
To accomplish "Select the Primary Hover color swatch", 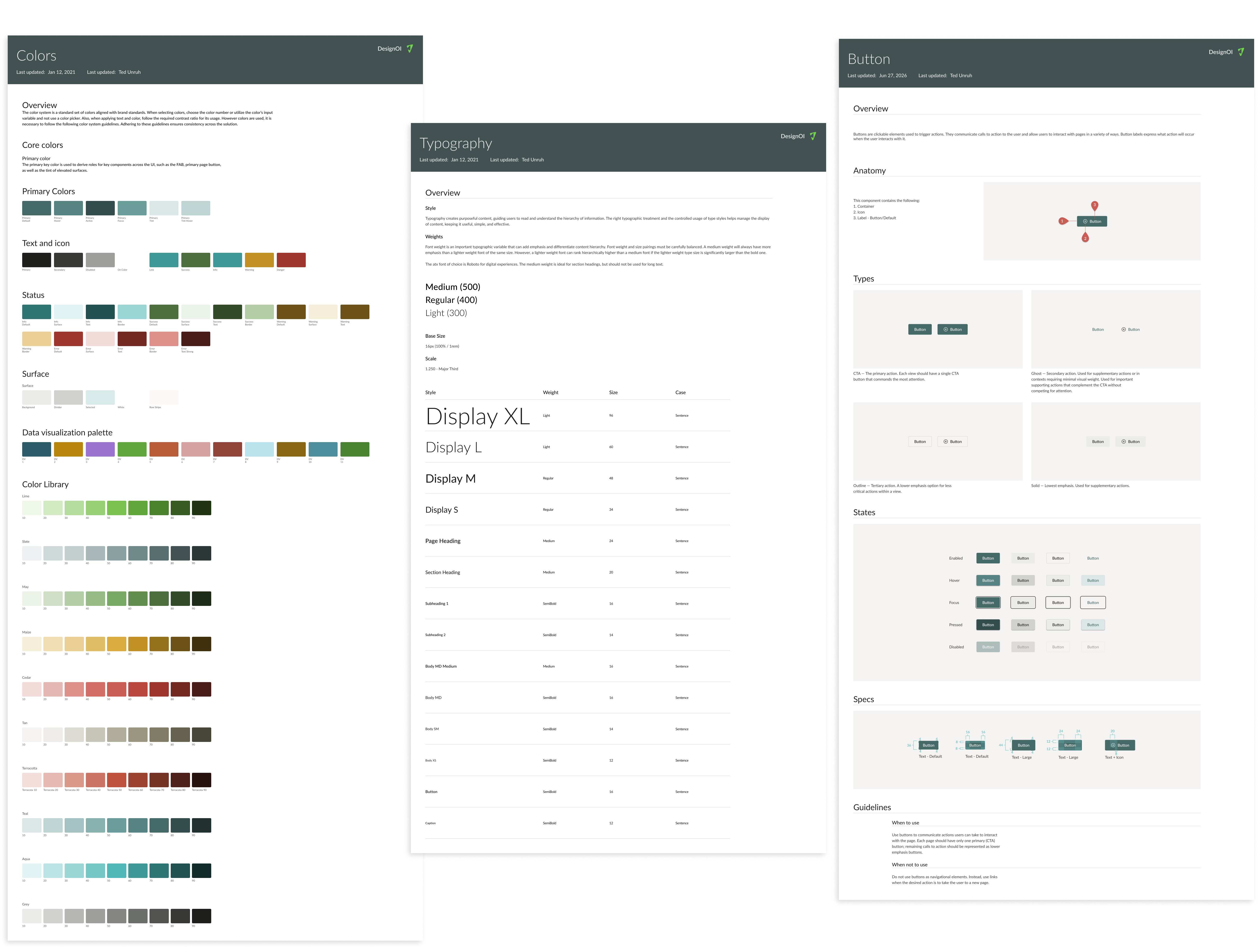I will click(x=68, y=208).
